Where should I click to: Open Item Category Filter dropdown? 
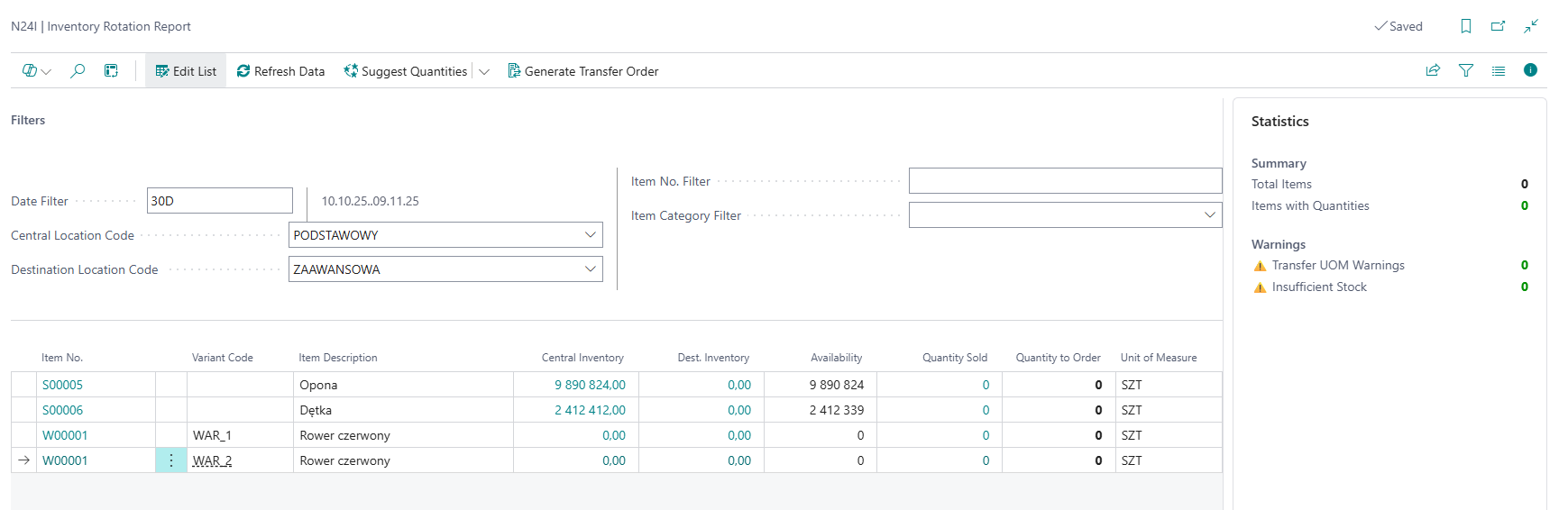click(x=1210, y=215)
